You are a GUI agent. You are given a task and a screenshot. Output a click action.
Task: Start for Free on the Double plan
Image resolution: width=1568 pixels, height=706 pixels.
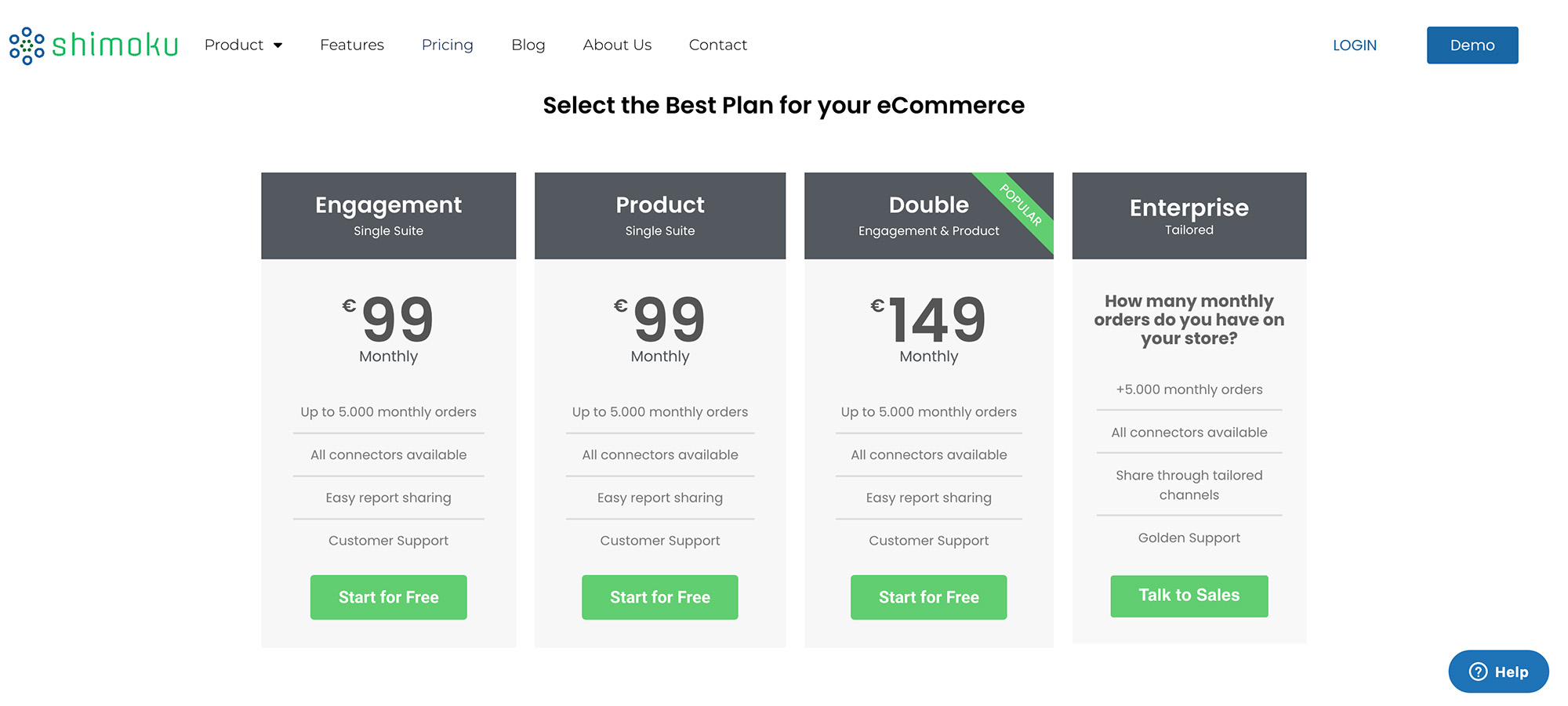coord(928,597)
